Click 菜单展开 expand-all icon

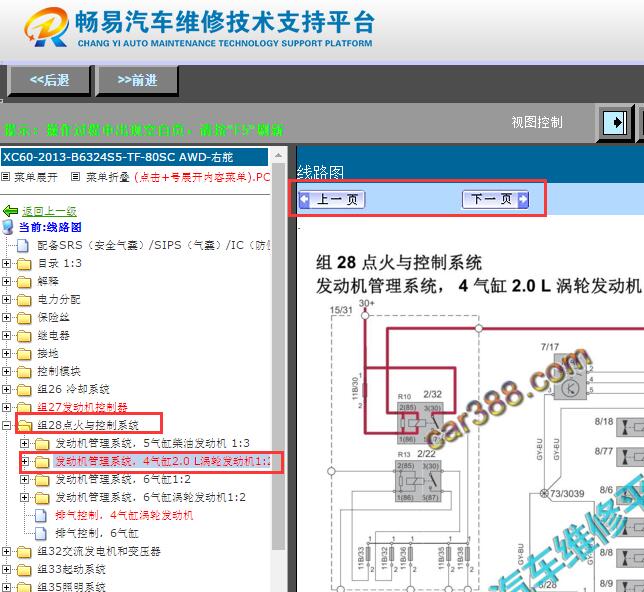pyautogui.click(x=5, y=177)
